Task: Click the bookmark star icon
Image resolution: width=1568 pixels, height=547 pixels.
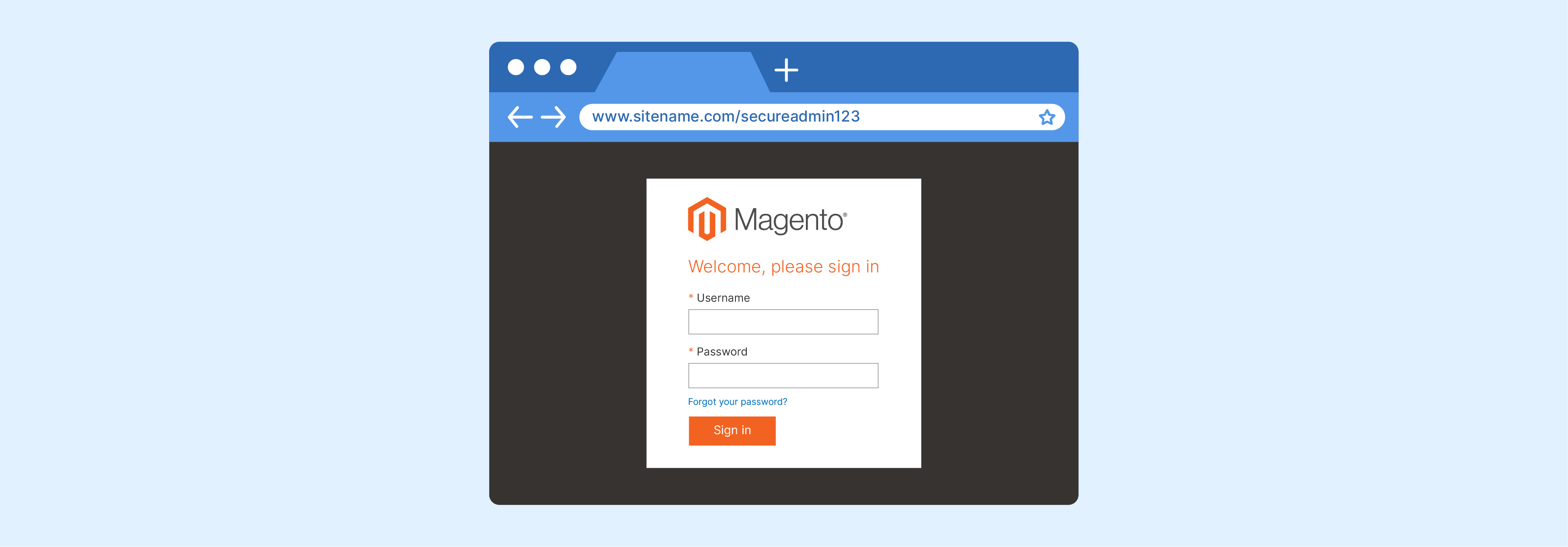Action: pos(1048,118)
